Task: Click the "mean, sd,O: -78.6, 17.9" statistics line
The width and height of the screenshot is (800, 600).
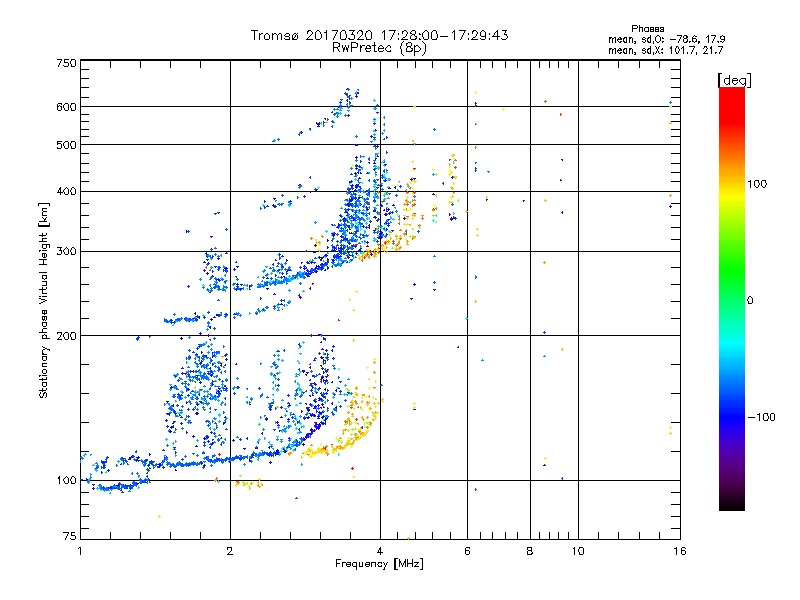Action: click(x=666, y=39)
